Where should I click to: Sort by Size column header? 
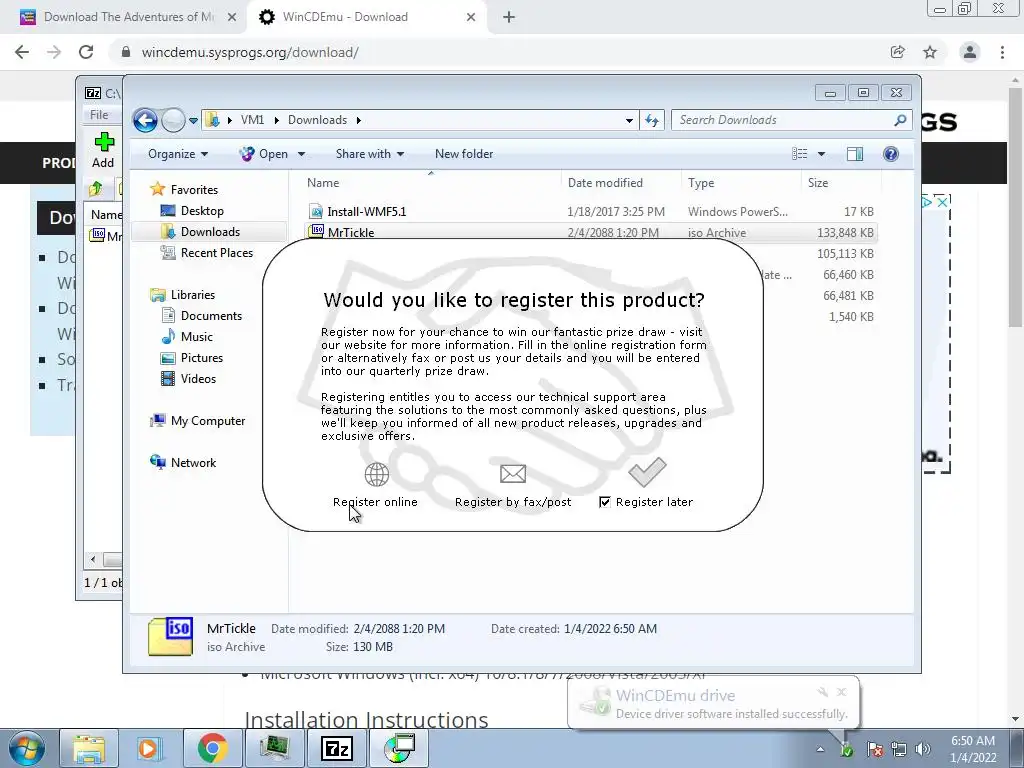tap(840, 183)
